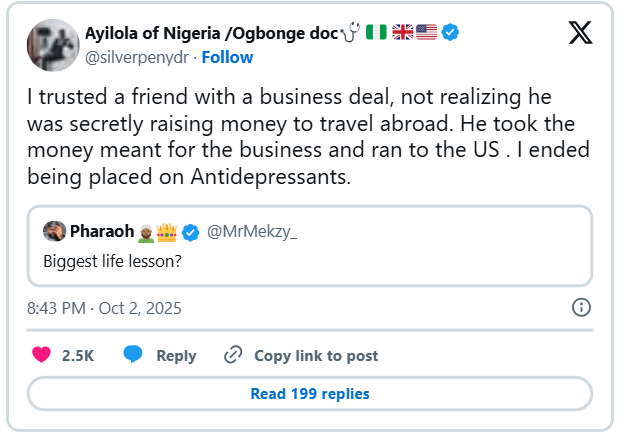Viewport: 628px width, 446px height.
Task: Click the heart like icon
Action: (x=41, y=355)
